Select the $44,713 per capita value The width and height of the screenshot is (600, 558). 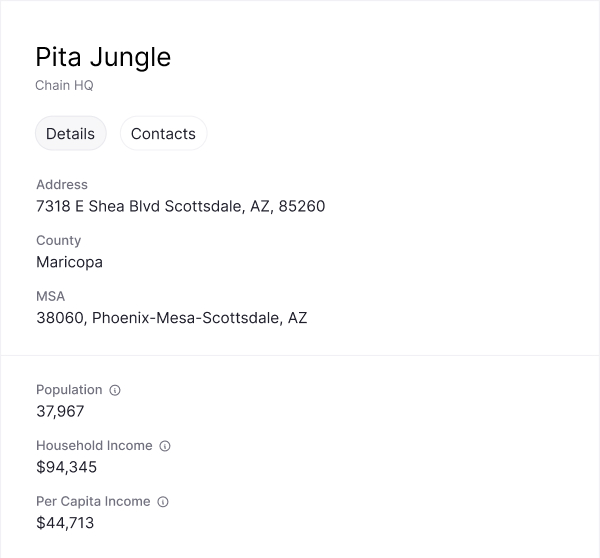(x=65, y=523)
